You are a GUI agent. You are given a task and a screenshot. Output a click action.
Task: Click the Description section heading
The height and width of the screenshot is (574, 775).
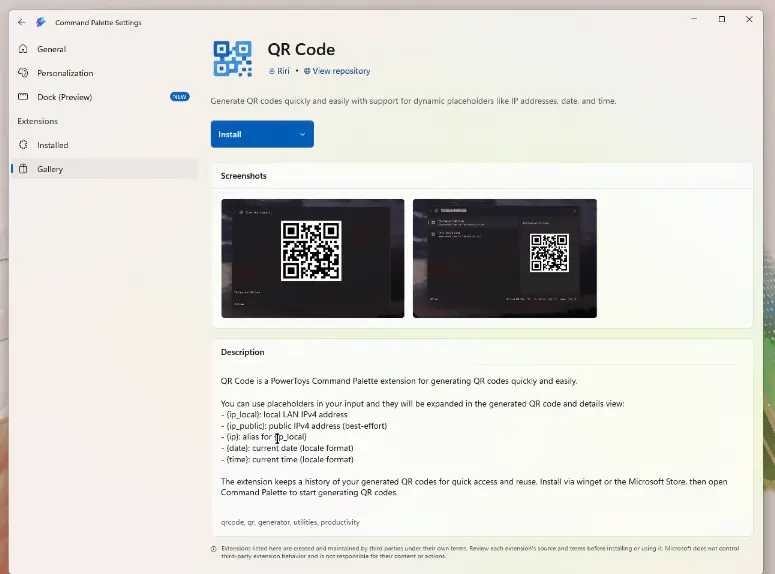(243, 352)
